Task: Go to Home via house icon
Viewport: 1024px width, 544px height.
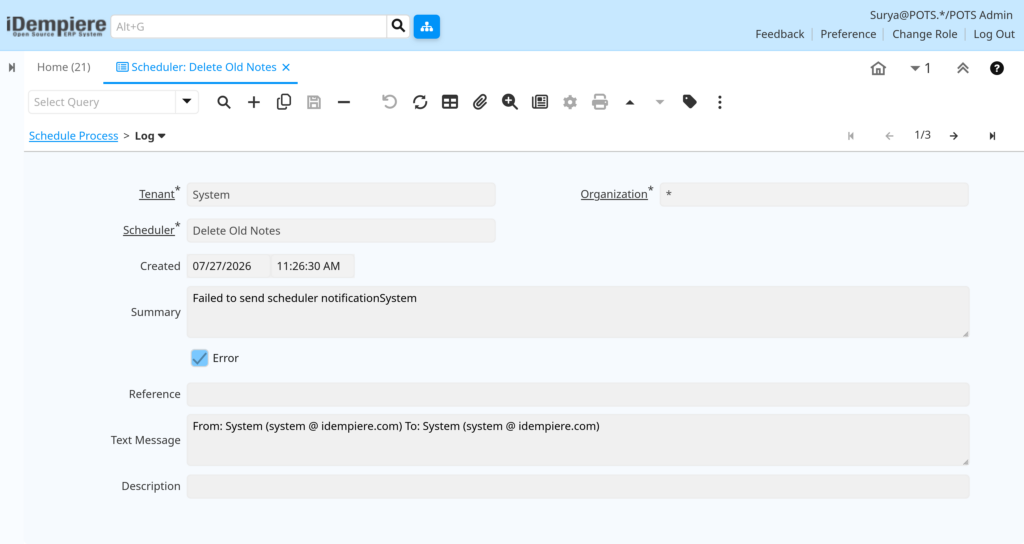Action: [878, 68]
